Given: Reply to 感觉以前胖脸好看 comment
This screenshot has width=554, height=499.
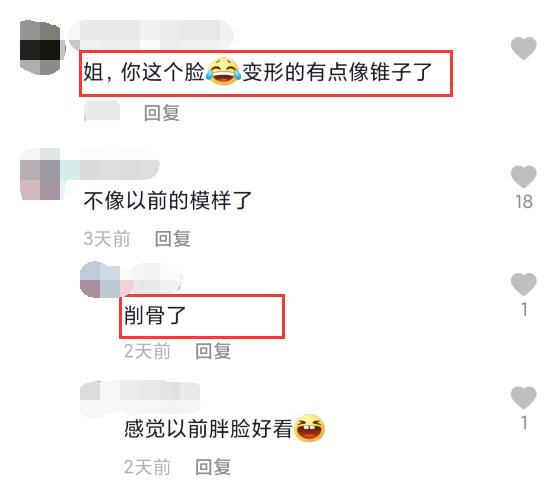Looking at the screenshot, I should tap(213, 467).
